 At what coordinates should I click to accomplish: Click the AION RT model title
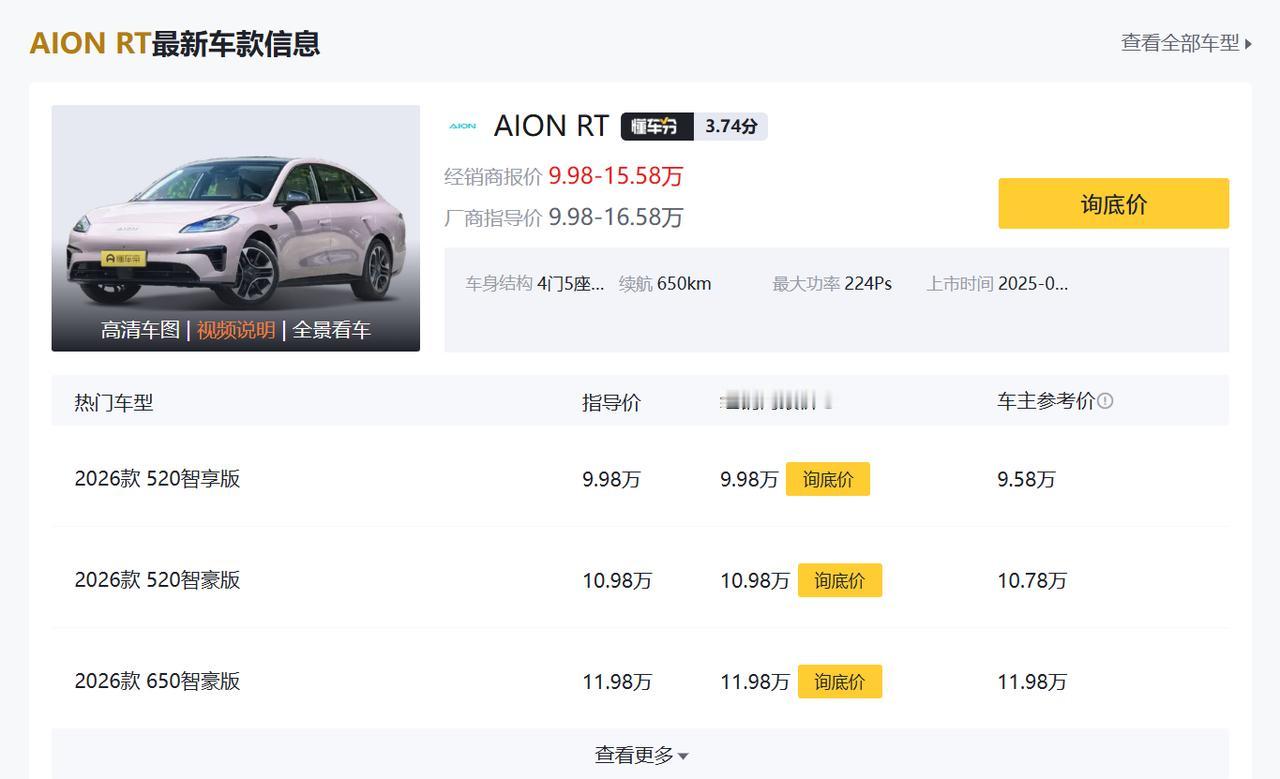[x=551, y=126]
